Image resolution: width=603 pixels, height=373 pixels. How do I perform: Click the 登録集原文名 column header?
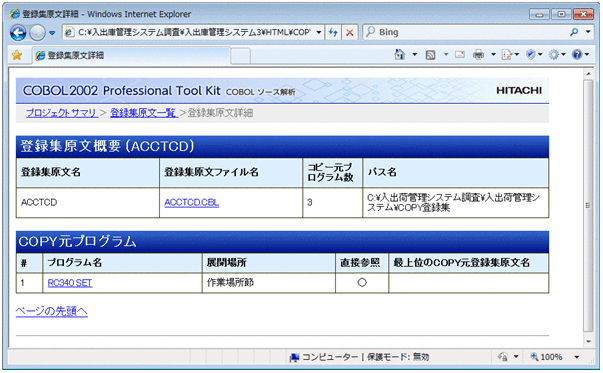pyautogui.click(x=88, y=173)
